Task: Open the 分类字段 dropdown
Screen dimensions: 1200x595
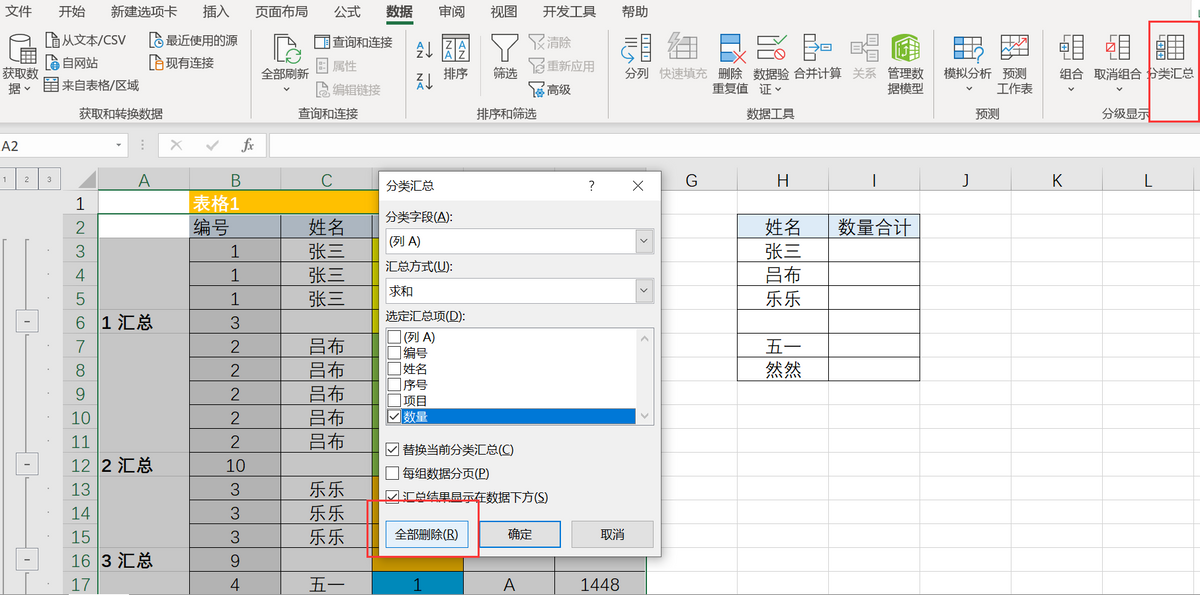Action: click(644, 241)
